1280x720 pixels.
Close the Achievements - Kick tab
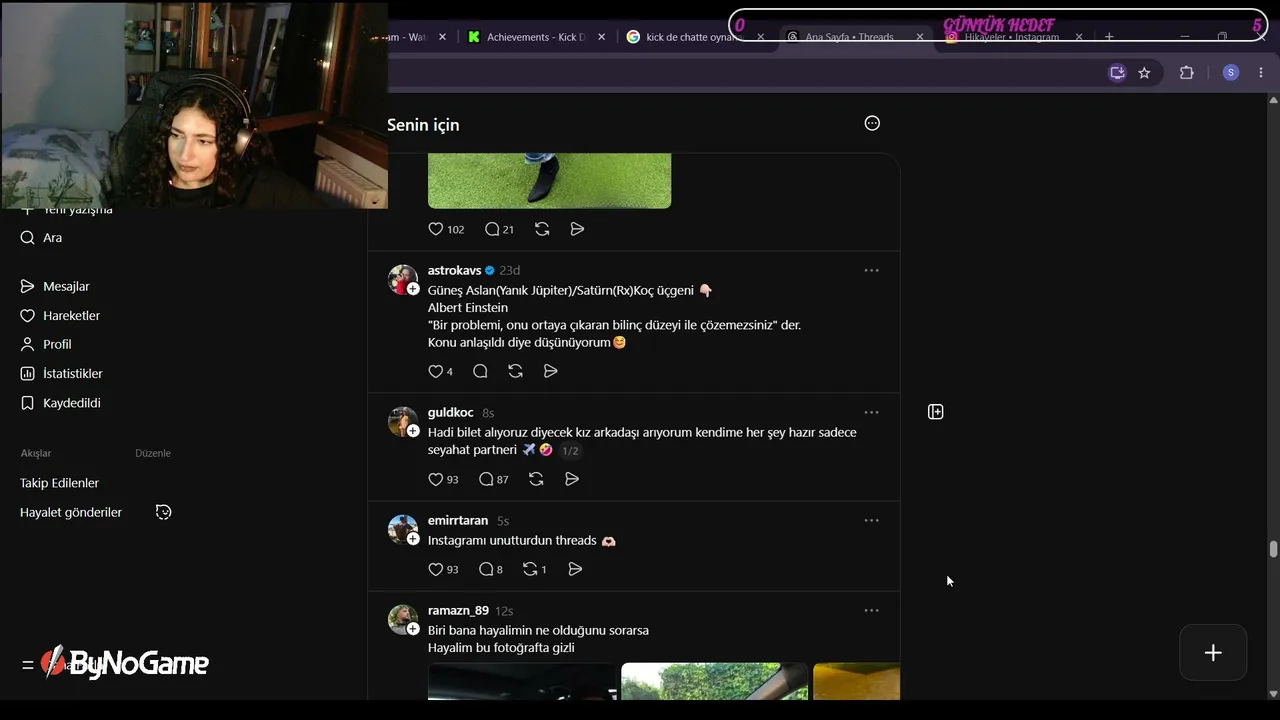click(601, 37)
